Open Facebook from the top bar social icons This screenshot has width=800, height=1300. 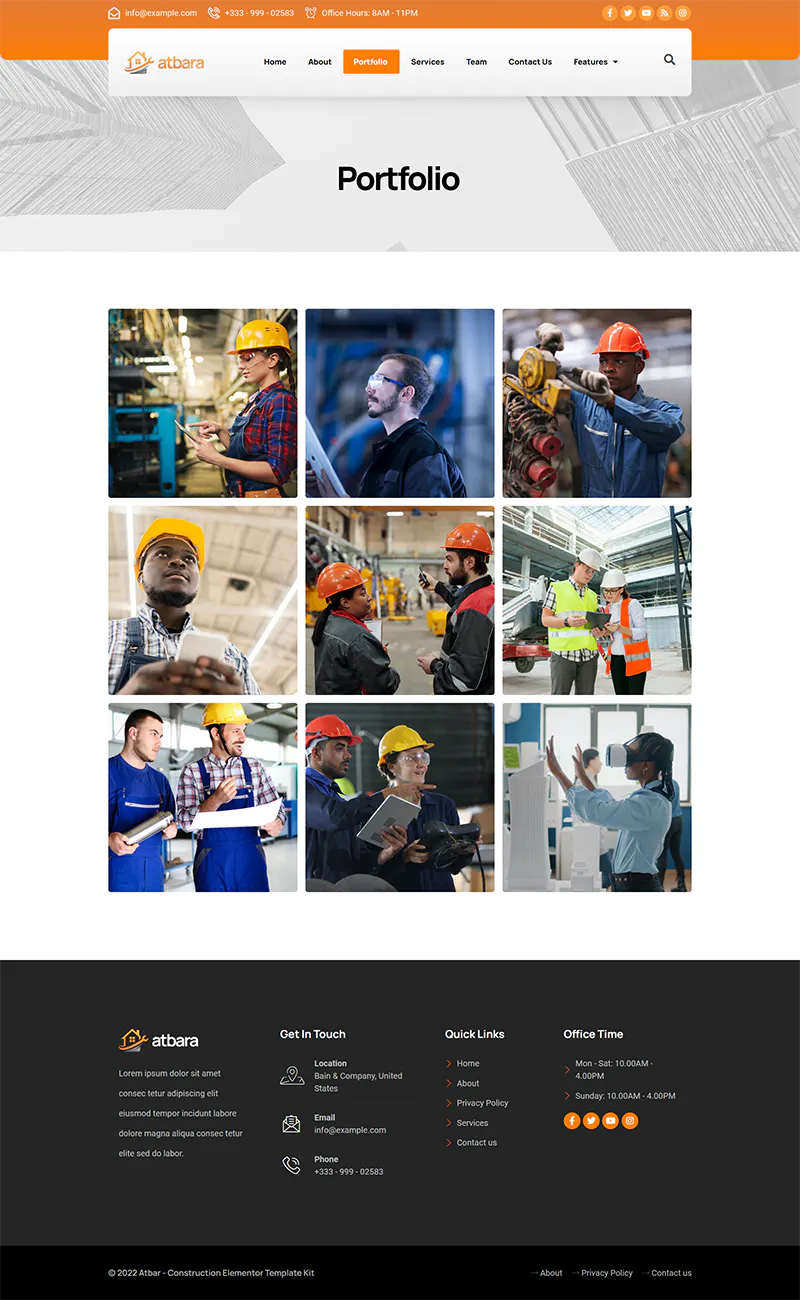[x=609, y=13]
